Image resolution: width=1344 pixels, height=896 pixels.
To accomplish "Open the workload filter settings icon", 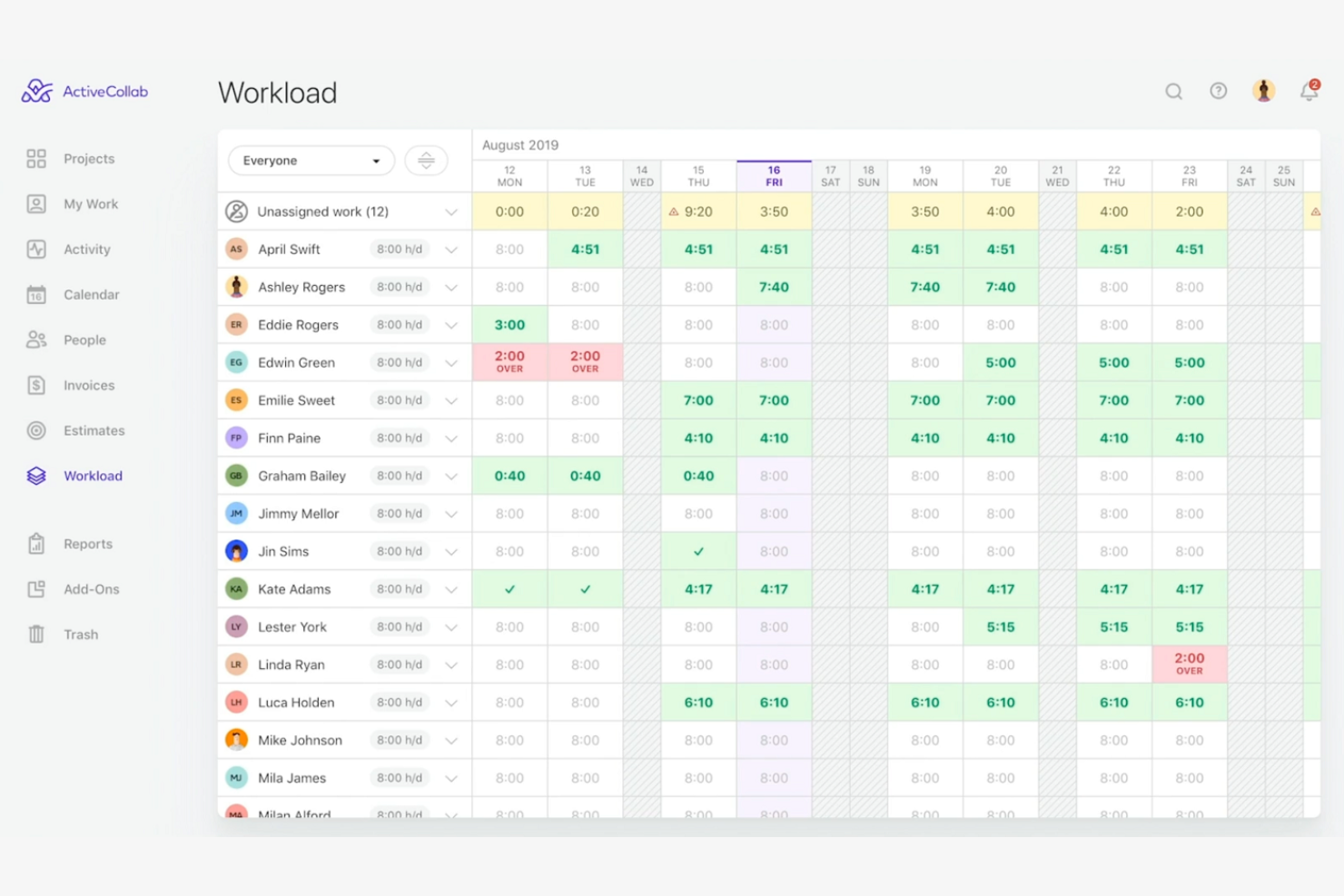I will click(426, 161).
